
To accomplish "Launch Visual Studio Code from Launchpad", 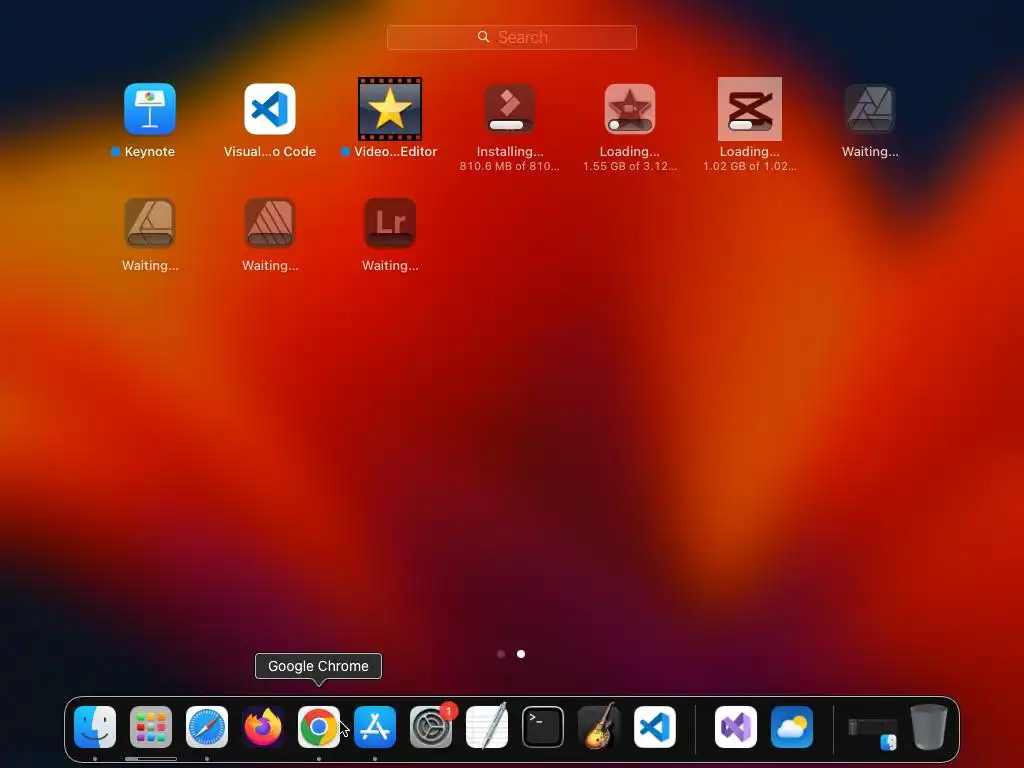I will pyautogui.click(x=270, y=109).
